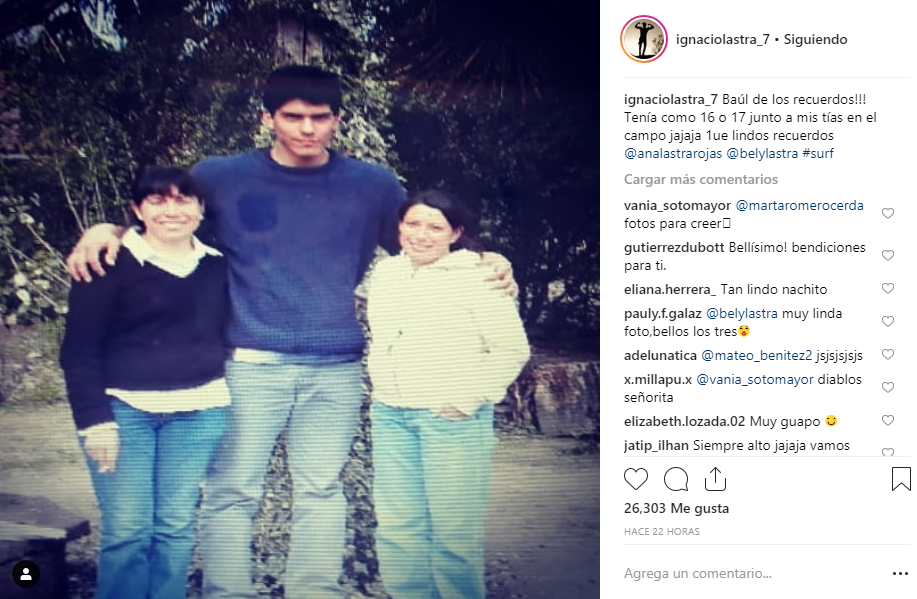Like eliana.herrera_'s comment heart
This screenshot has width=917, height=599.
(x=888, y=288)
